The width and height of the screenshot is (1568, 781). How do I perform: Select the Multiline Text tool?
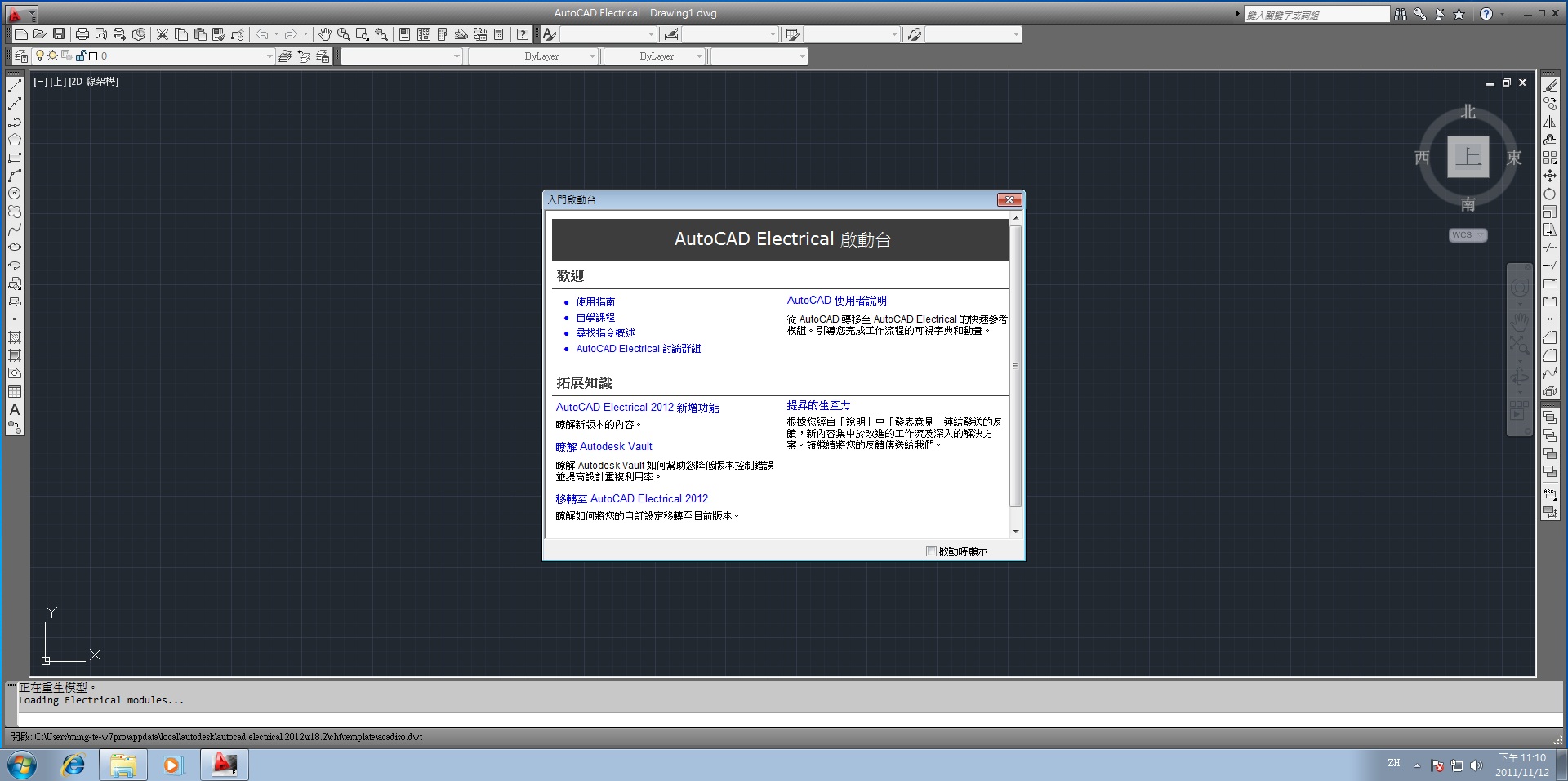[15, 409]
